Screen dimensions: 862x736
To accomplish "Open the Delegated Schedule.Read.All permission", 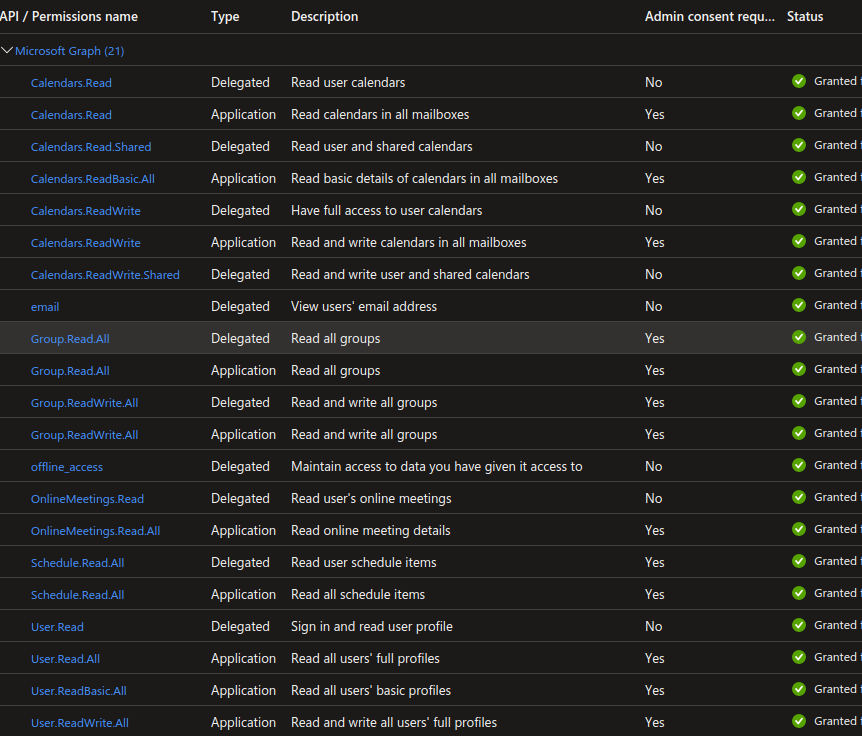I will pos(77,563).
